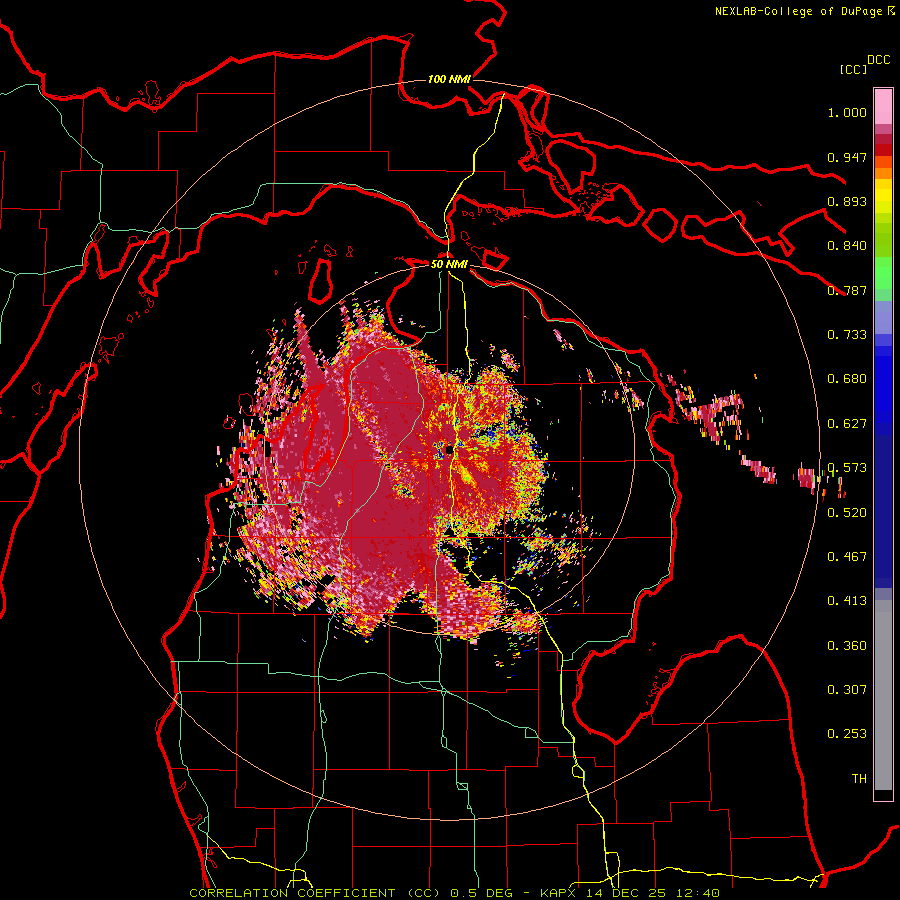
Task: Click the 0.307 legend value
Action: 847,690
